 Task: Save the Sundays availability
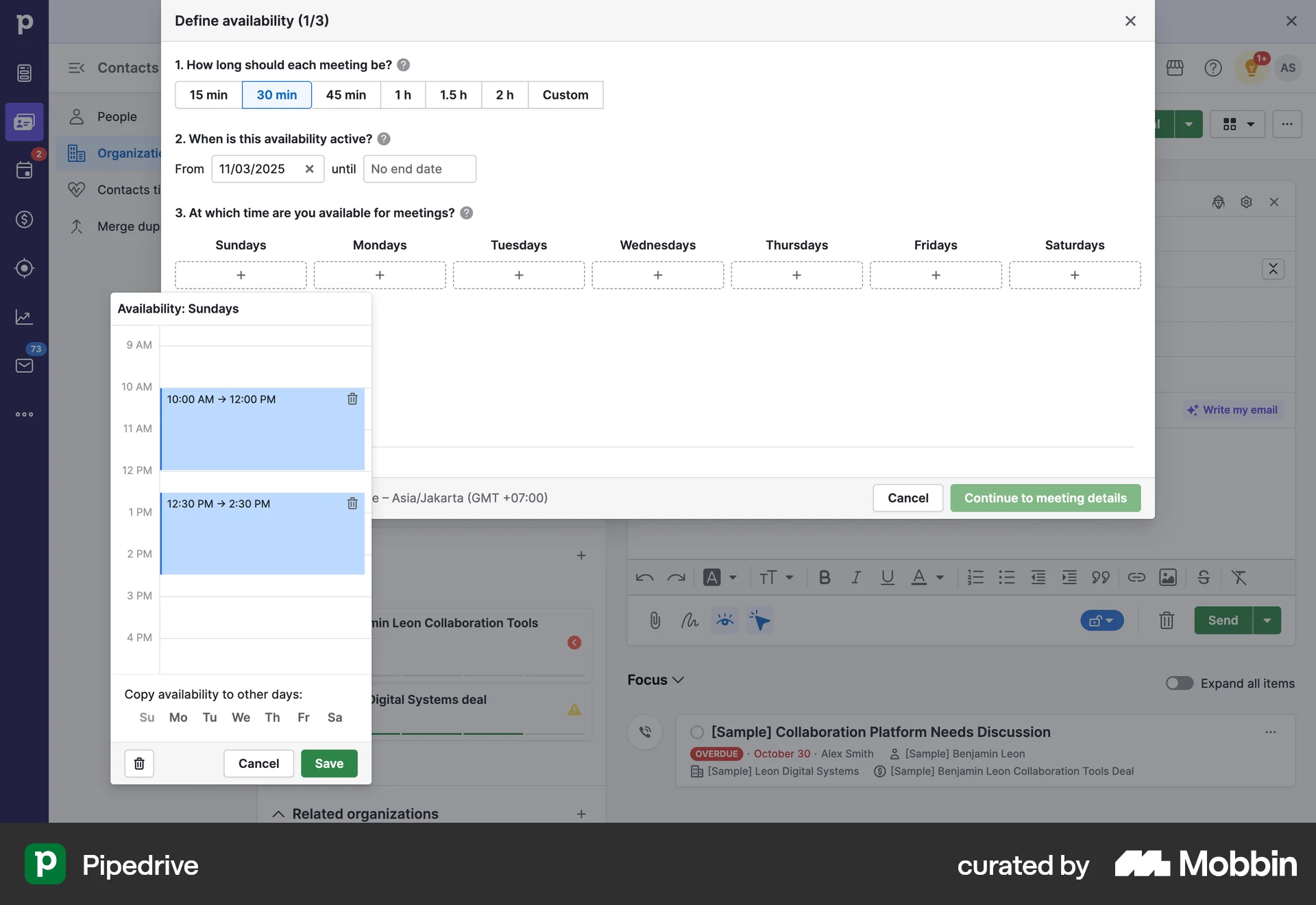329,763
